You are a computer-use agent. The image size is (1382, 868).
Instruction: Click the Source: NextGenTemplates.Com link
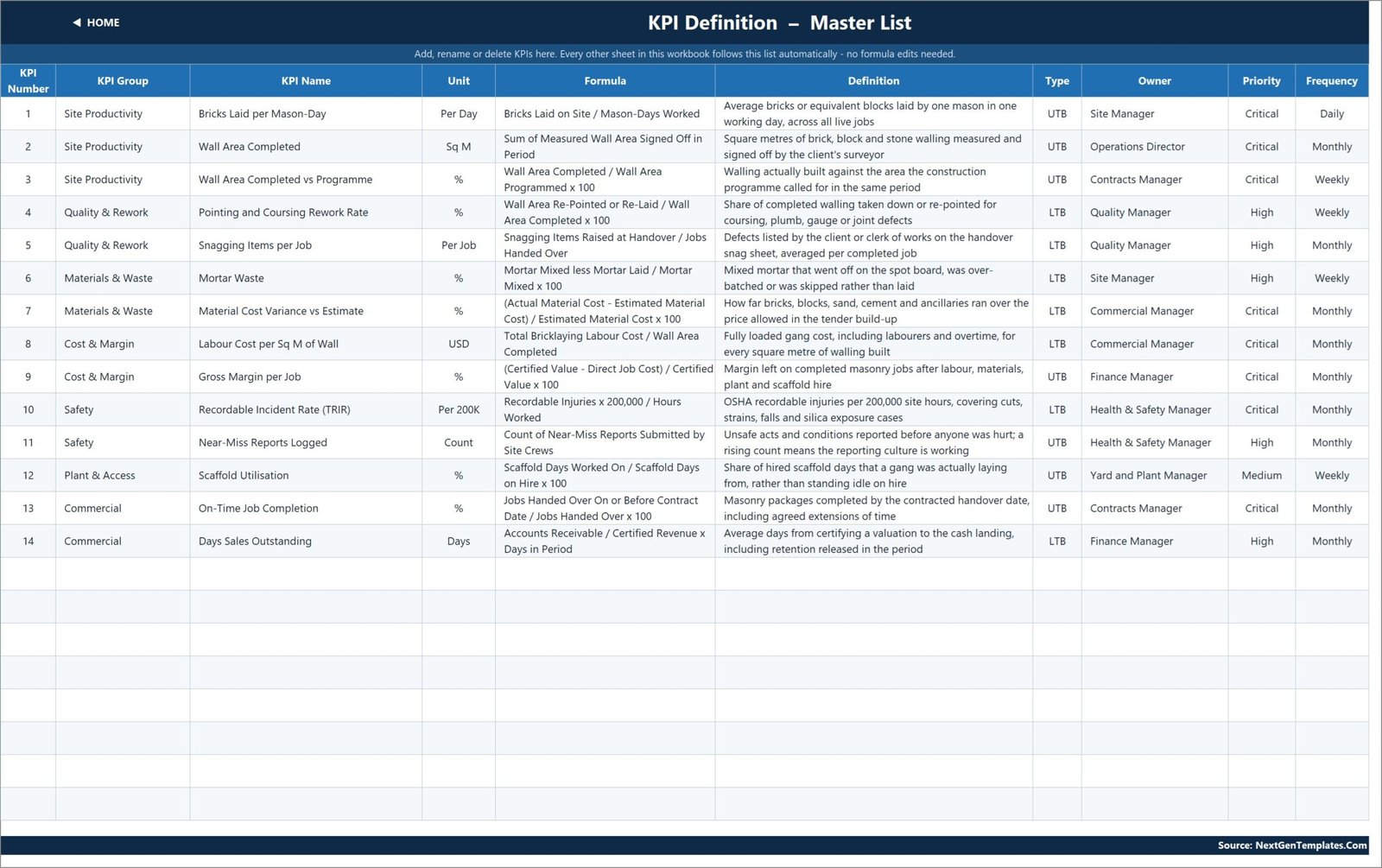1292,846
